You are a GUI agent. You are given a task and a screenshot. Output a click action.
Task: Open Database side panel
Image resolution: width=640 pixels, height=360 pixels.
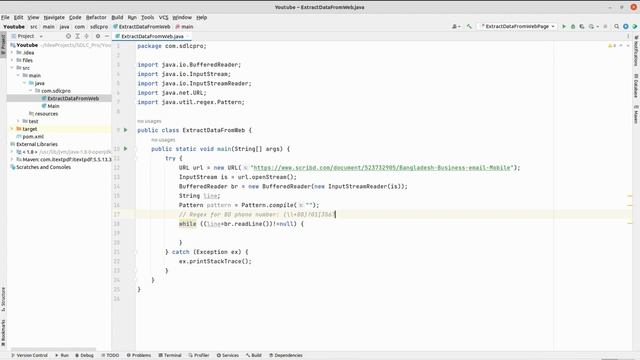click(636, 86)
